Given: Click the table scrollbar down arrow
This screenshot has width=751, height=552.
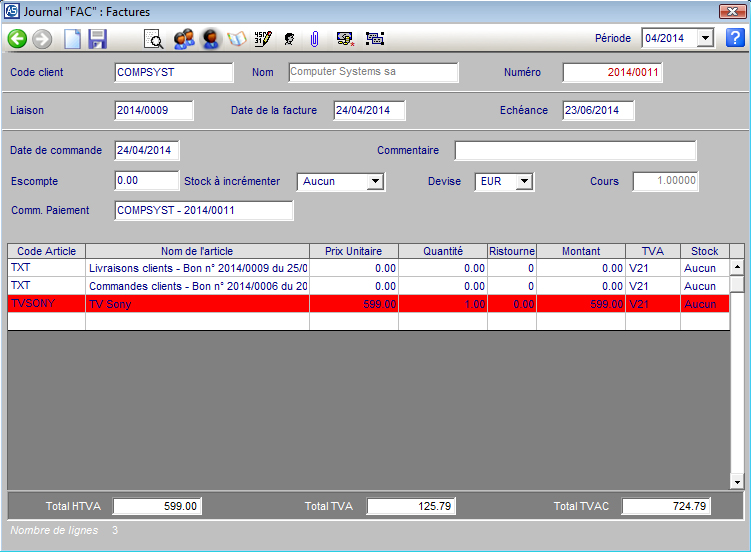Looking at the screenshot, I should (x=737, y=482).
